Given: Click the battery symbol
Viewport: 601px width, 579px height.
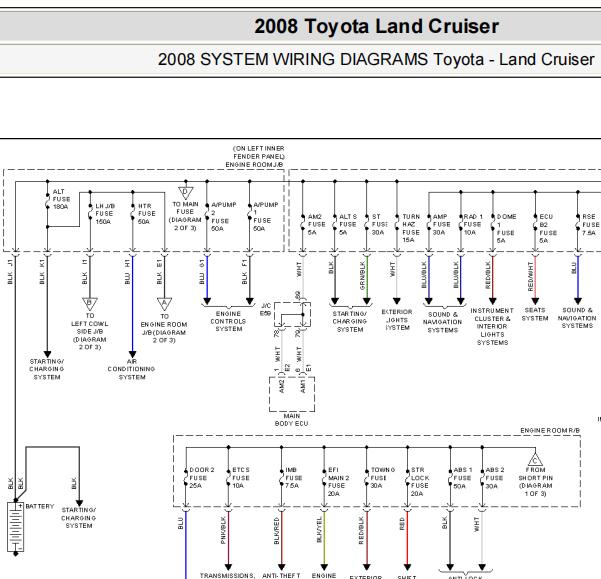Looking at the screenshot, I should (16, 527).
